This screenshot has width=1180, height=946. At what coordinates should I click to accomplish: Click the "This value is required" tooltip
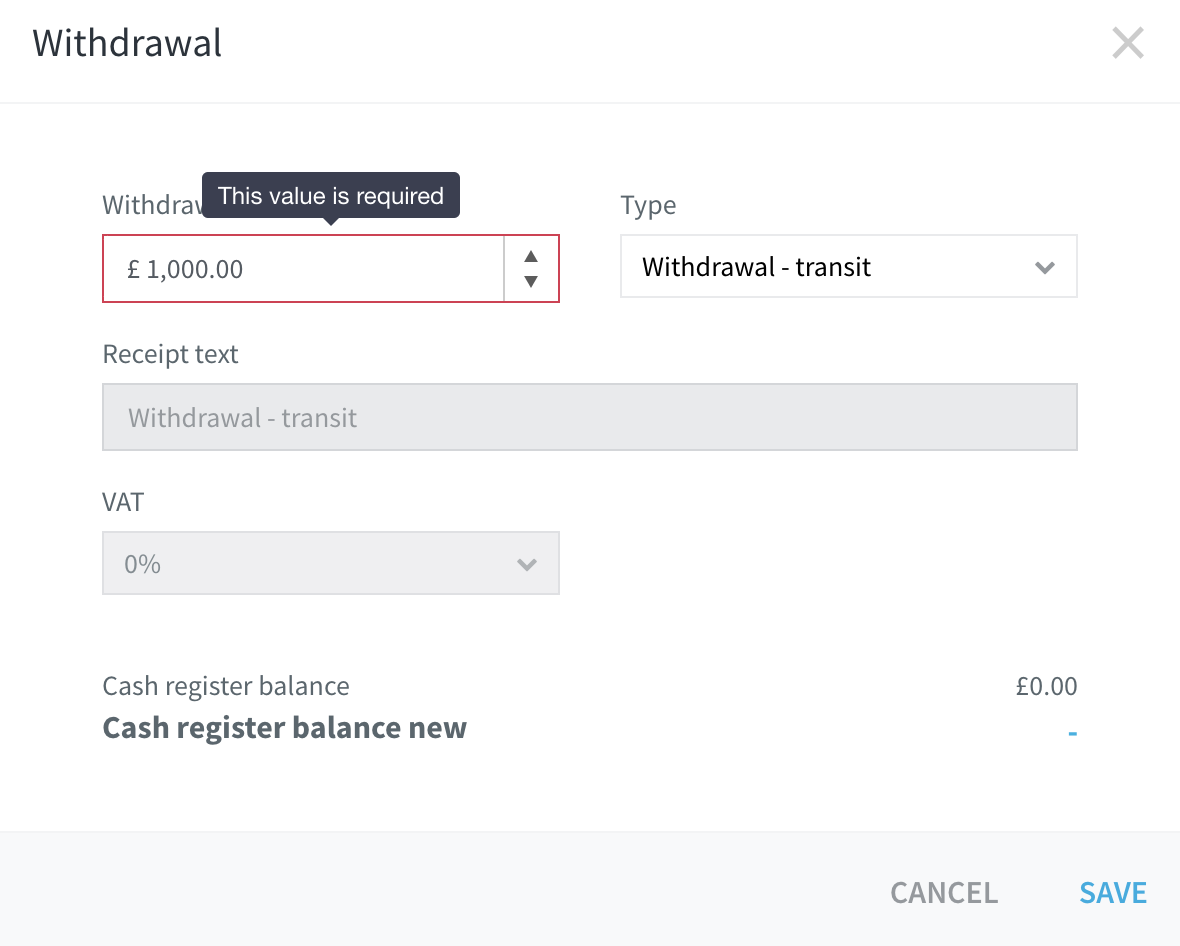(x=330, y=196)
